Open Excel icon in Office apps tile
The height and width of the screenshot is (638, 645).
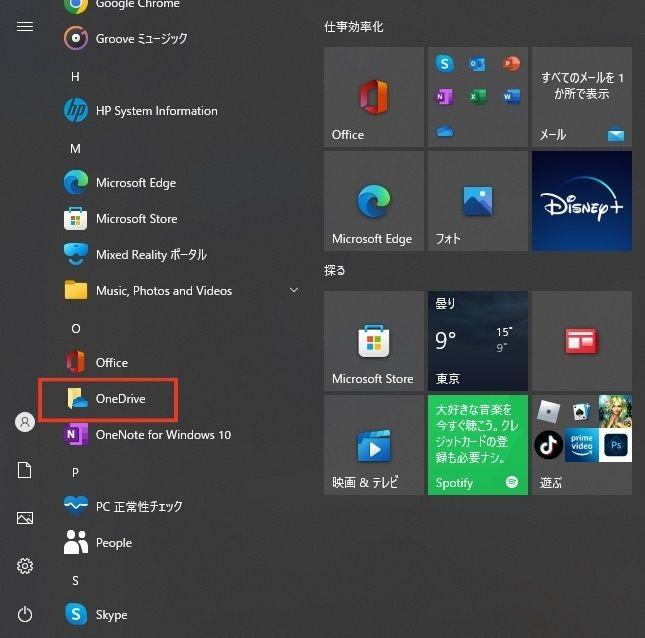tap(478, 97)
